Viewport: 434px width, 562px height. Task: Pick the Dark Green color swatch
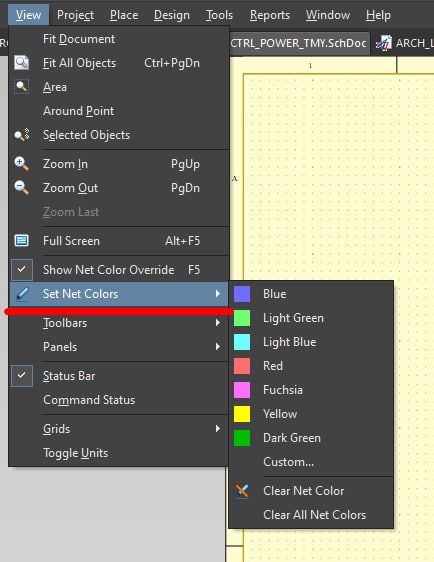242,438
